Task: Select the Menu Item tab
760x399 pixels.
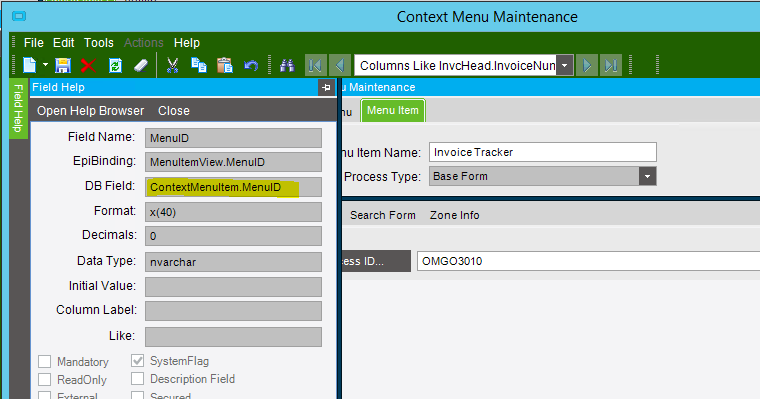Action: tap(393, 111)
